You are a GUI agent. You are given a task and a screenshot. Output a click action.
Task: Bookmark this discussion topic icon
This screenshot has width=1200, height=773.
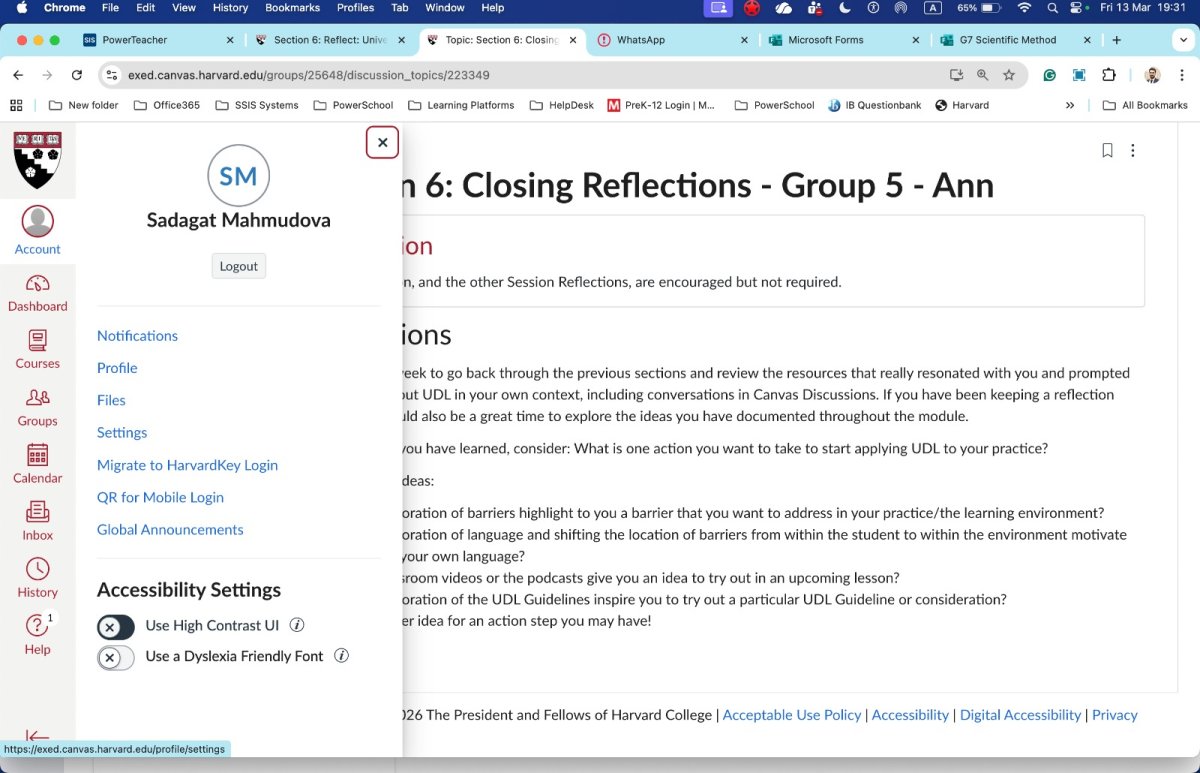coord(1107,150)
